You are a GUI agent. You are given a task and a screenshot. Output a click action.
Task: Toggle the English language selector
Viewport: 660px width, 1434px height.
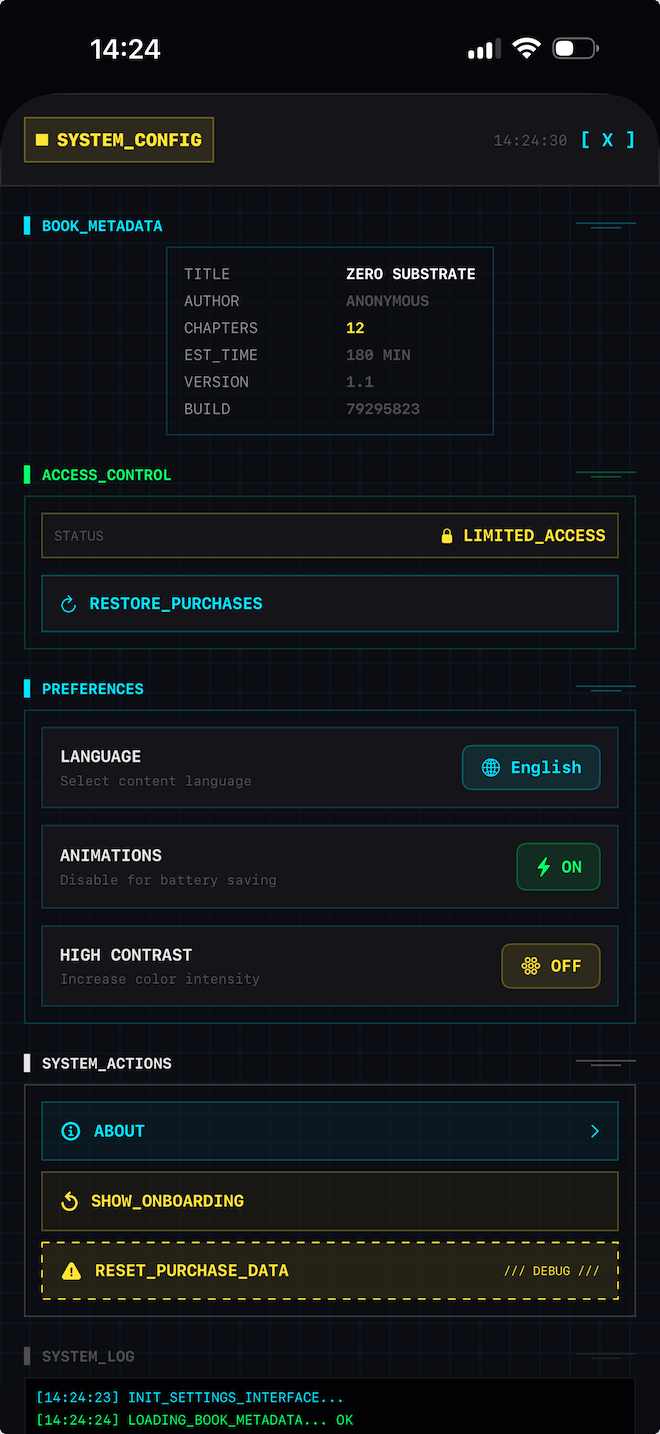(x=531, y=767)
